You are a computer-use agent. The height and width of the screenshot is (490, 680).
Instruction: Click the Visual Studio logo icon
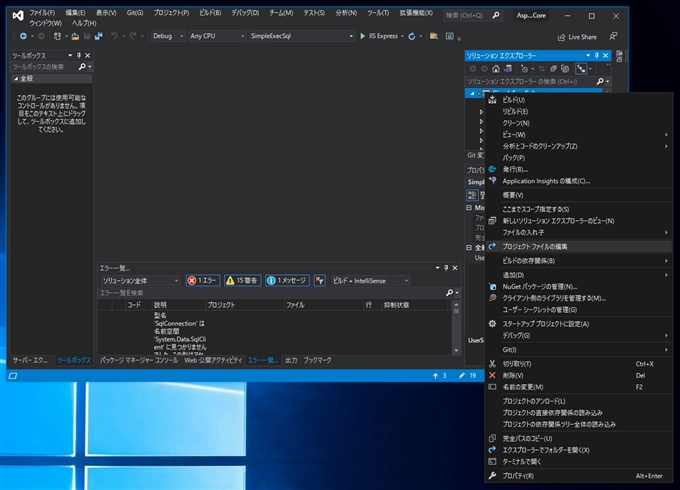pyautogui.click(x=18, y=16)
